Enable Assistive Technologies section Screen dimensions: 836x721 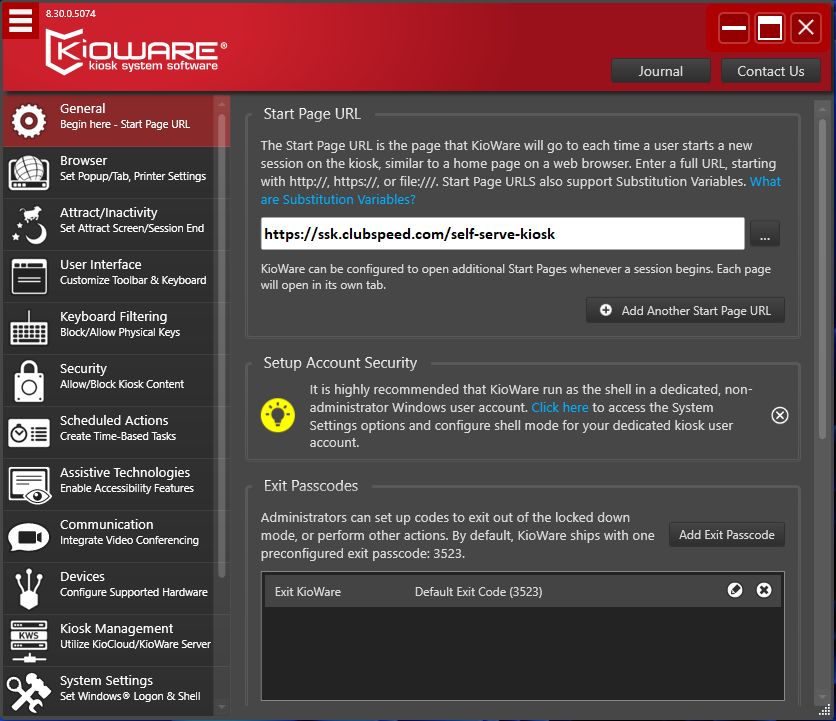tap(115, 479)
